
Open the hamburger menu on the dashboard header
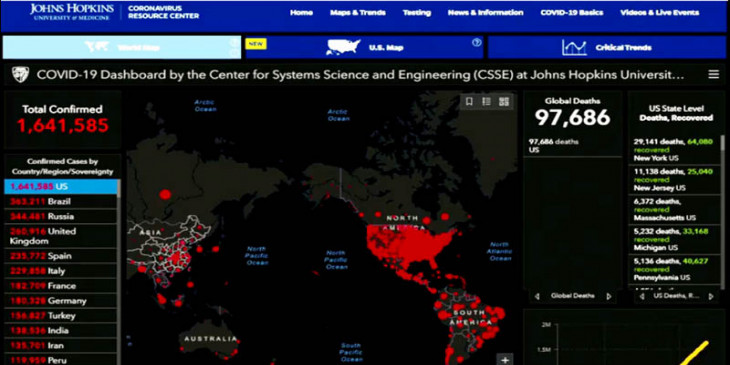pos(713,74)
